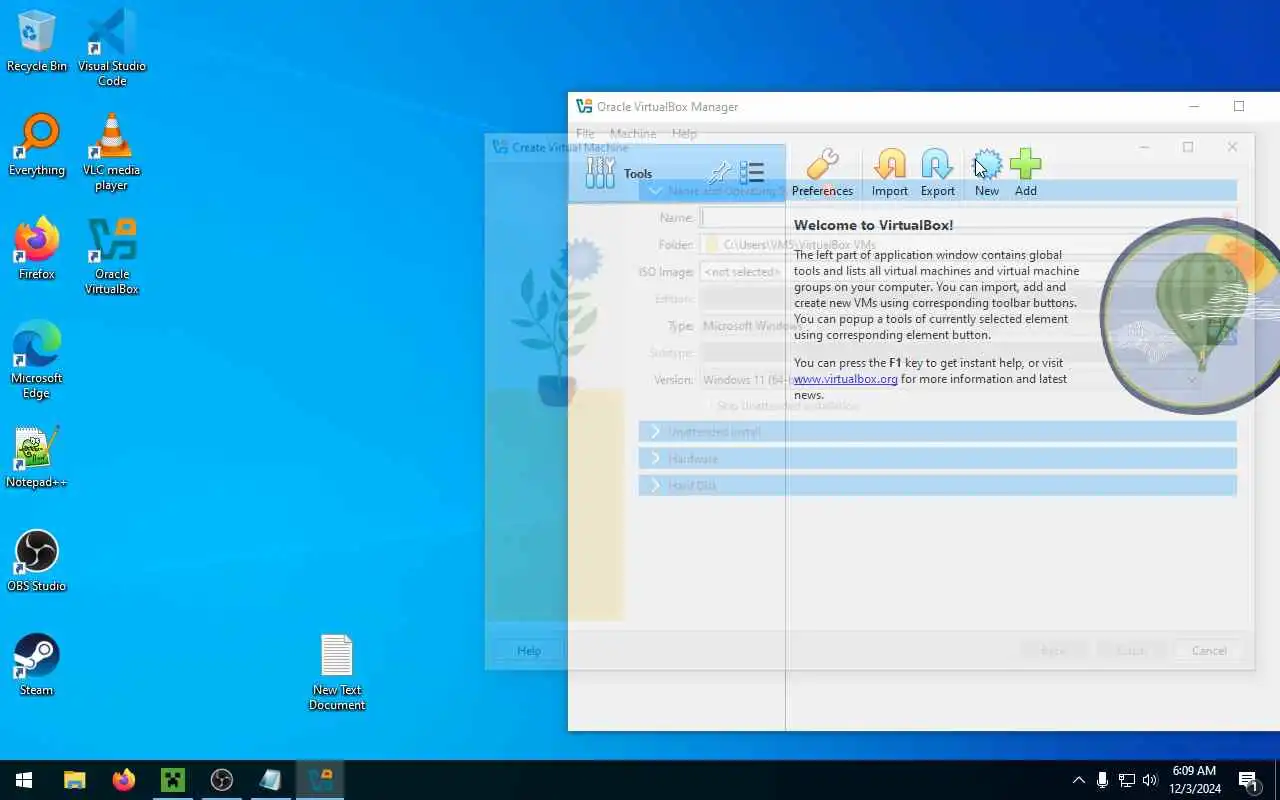Screen dimensions: 1280x800
Task: Click the green Add machine icon
Action: pyautogui.click(x=1026, y=173)
